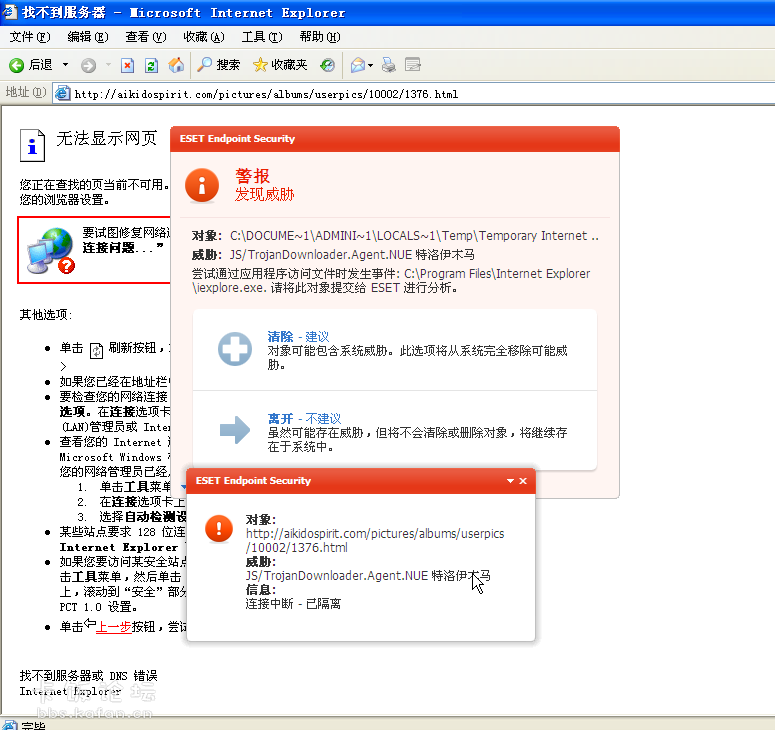775x730 pixels.
Task: Click the grayed Forward arrow button
Action: pyautogui.click(x=89, y=65)
